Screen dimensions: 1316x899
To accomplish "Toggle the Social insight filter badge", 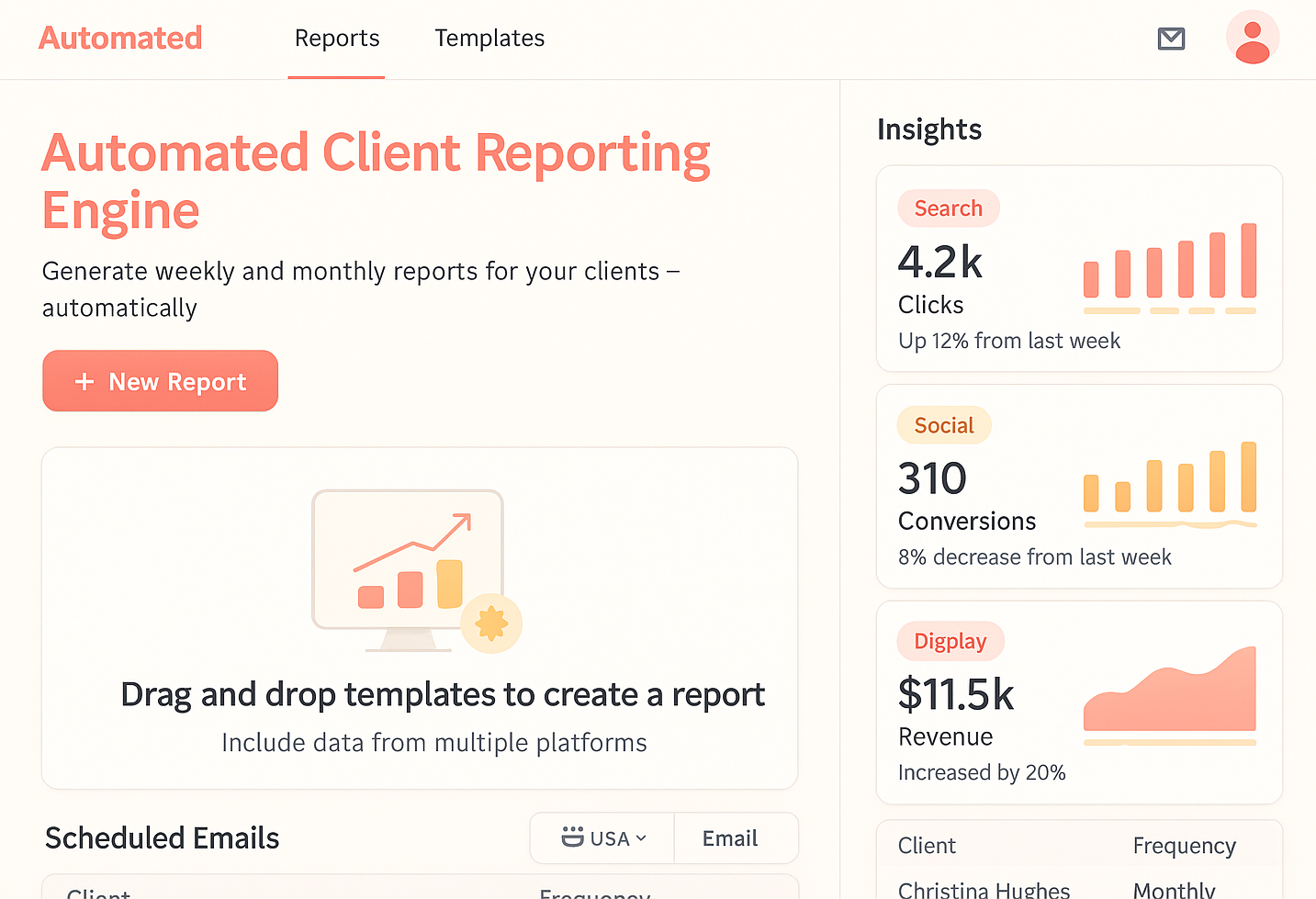I will (x=943, y=424).
